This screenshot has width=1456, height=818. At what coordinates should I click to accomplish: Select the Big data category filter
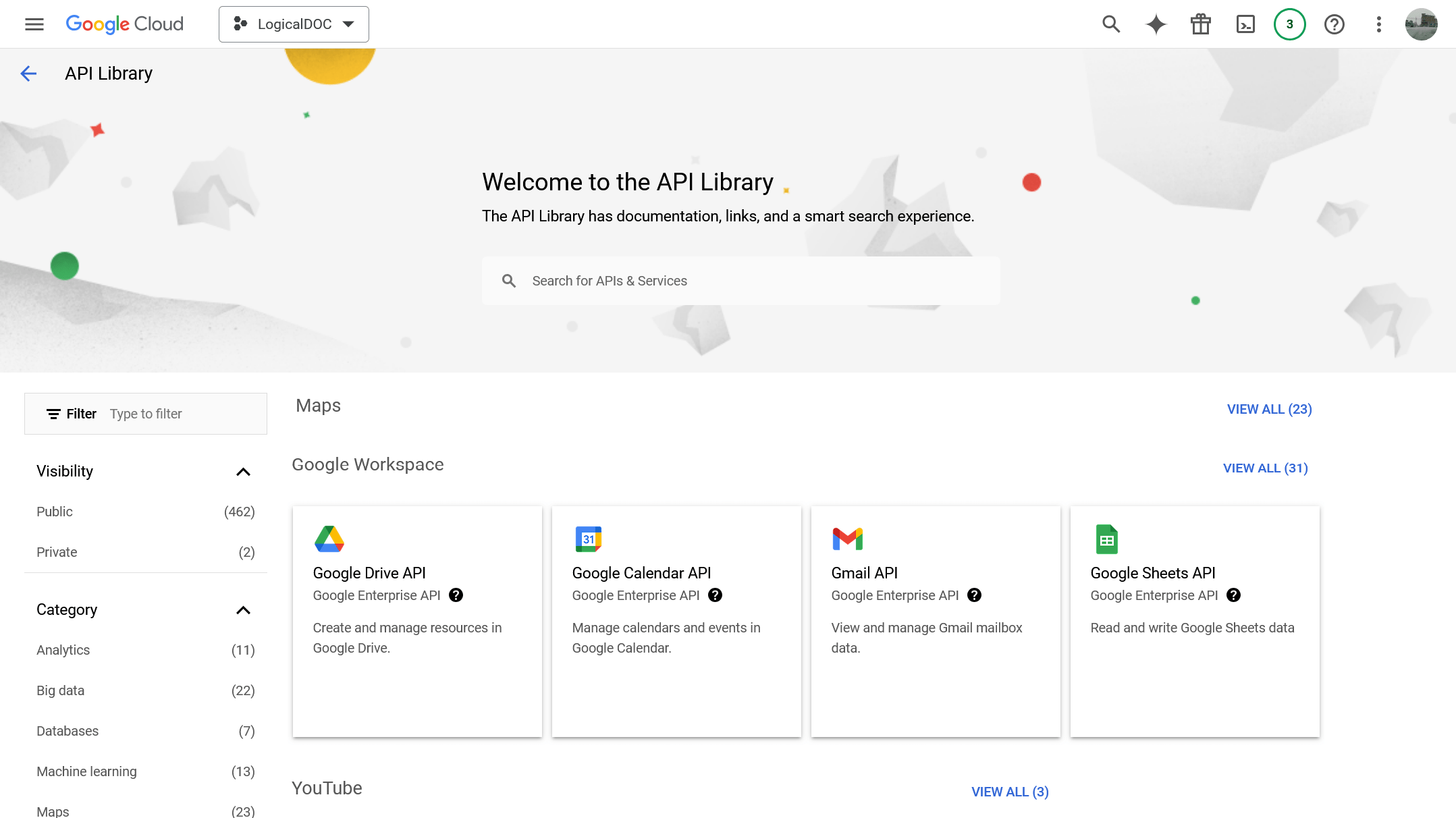pos(61,690)
